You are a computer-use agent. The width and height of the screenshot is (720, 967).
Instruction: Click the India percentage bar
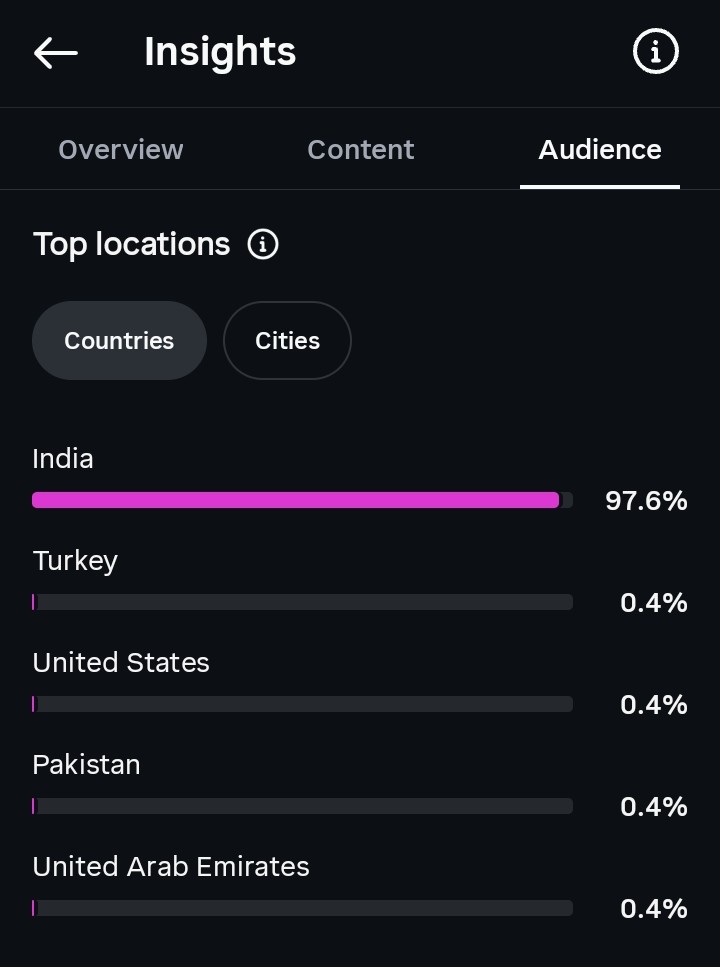tap(302, 500)
